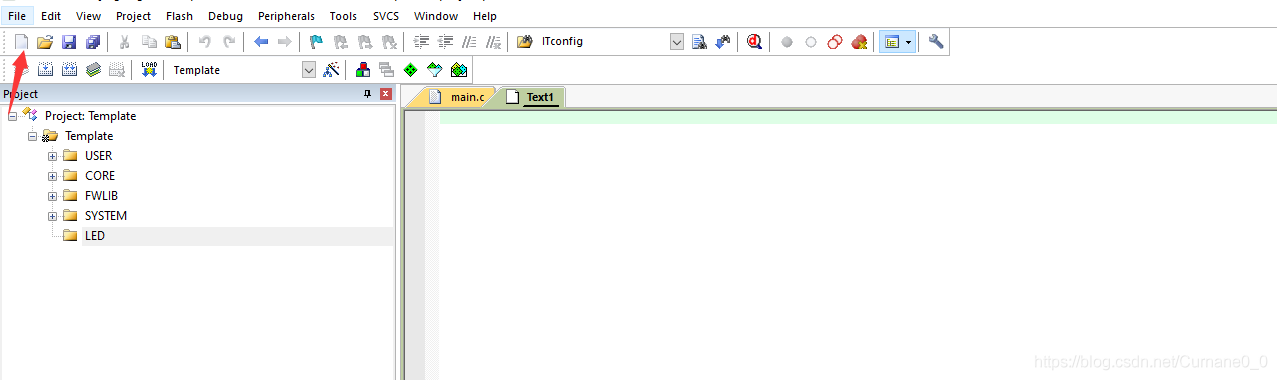
Task: Open Batch Build icon
Action: tap(93, 70)
